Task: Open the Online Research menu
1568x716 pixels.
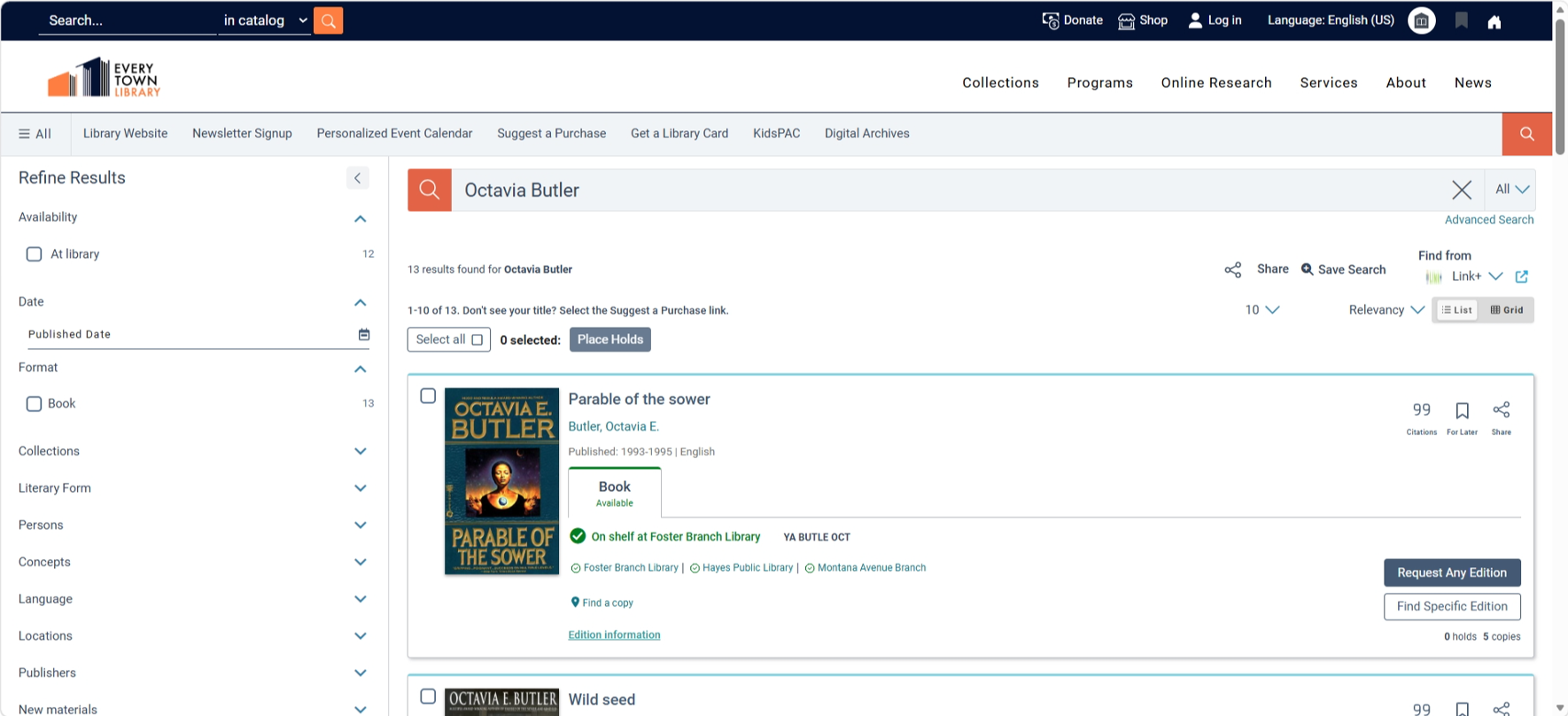Action: [x=1216, y=82]
